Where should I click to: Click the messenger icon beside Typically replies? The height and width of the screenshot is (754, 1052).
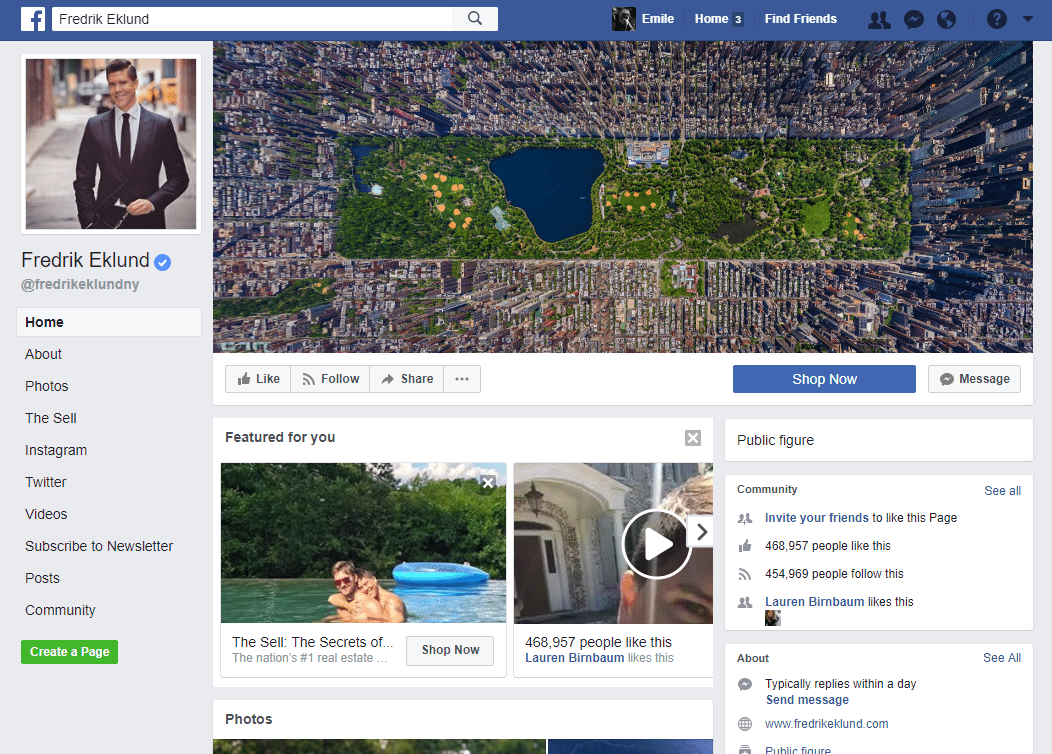[x=745, y=684]
